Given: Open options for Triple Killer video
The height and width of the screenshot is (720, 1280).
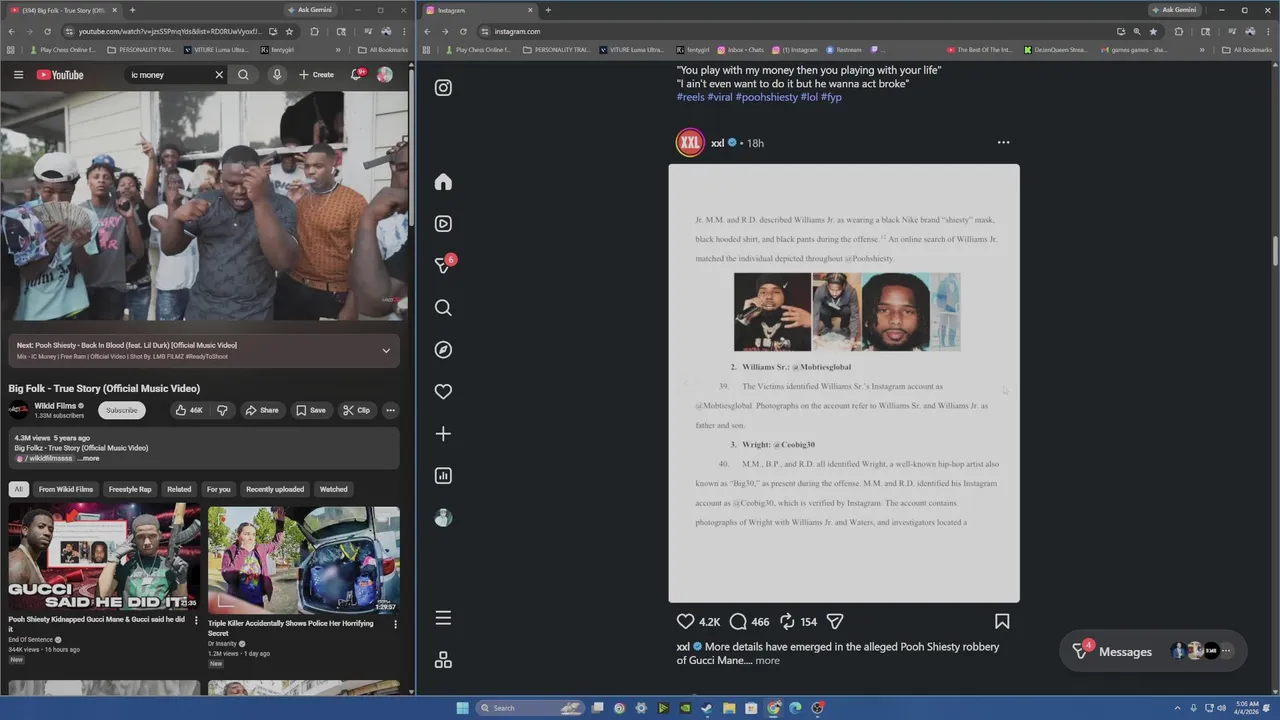Looking at the screenshot, I should click(x=395, y=624).
